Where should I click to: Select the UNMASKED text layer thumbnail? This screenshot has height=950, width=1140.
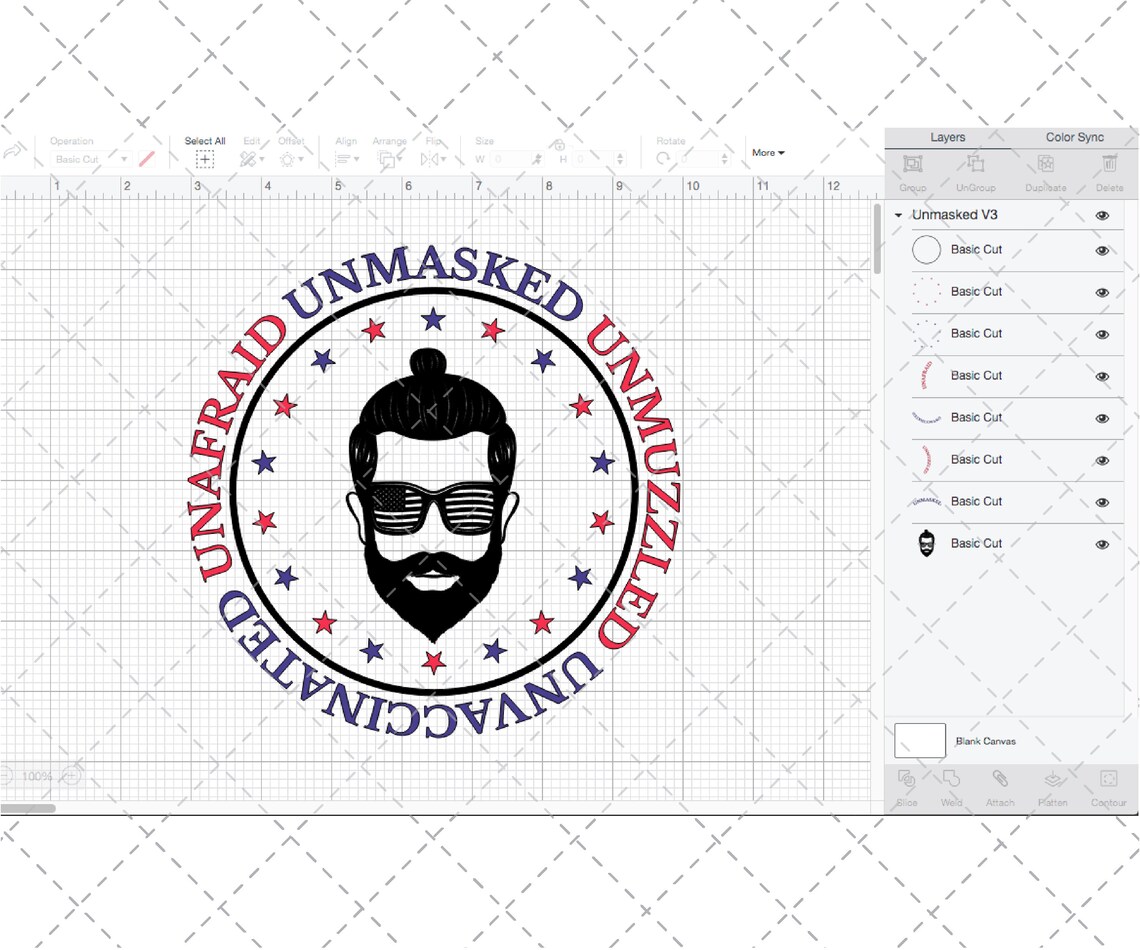click(926, 502)
